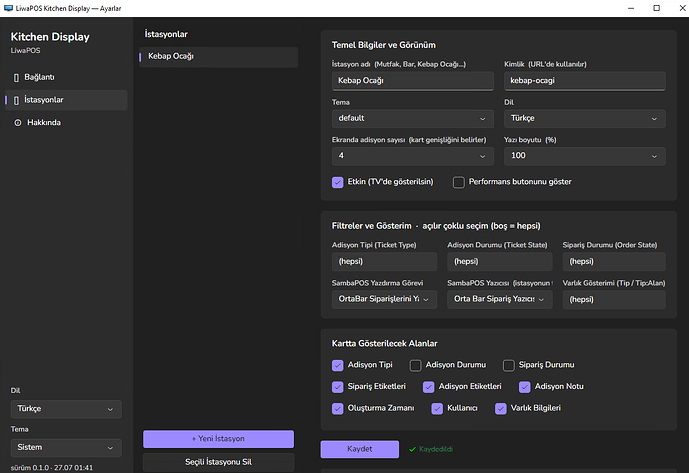Viewport: 689px width, 473px height.
Task: Select Kebap Ocağı station in list
Action: click(218, 57)
